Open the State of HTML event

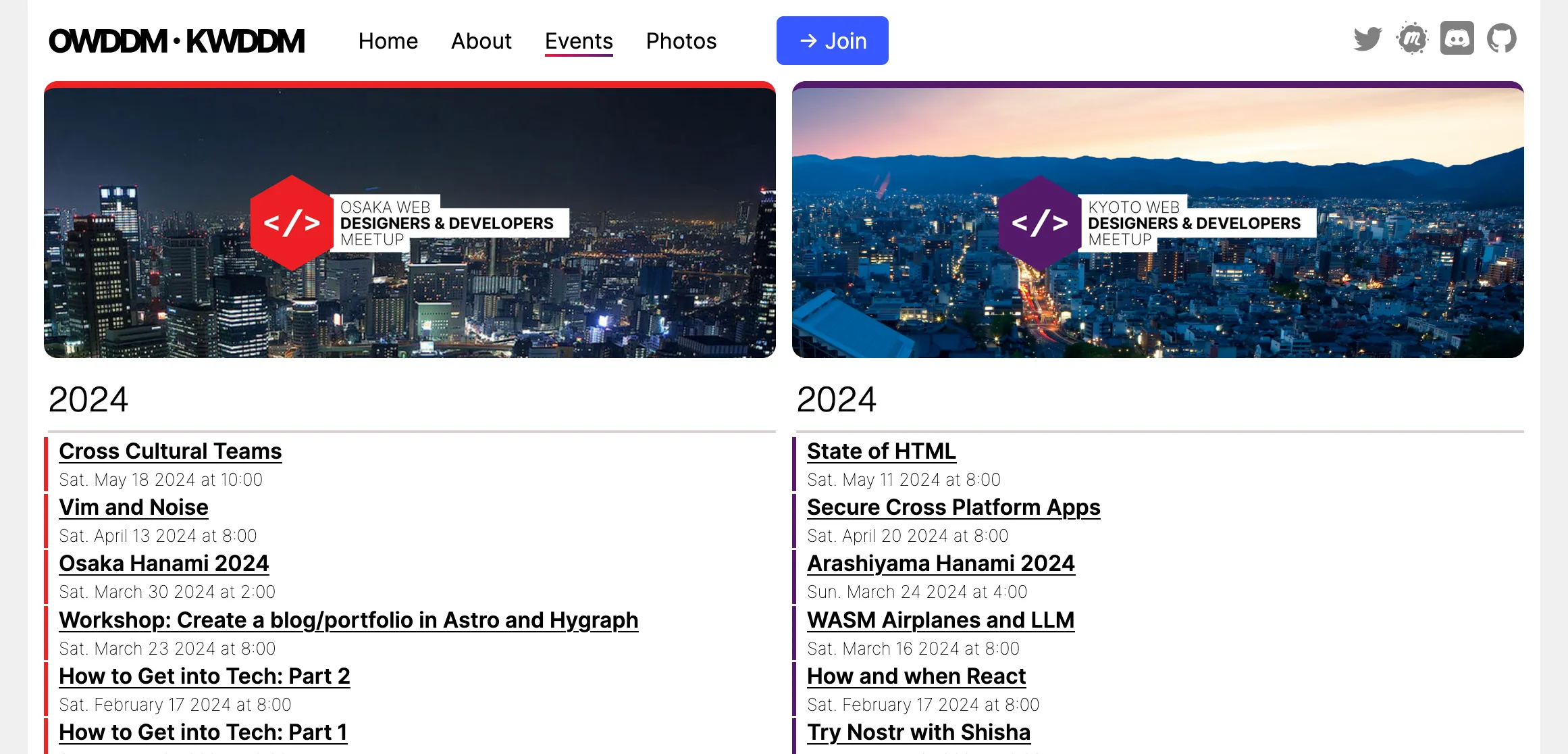[880, 451]
